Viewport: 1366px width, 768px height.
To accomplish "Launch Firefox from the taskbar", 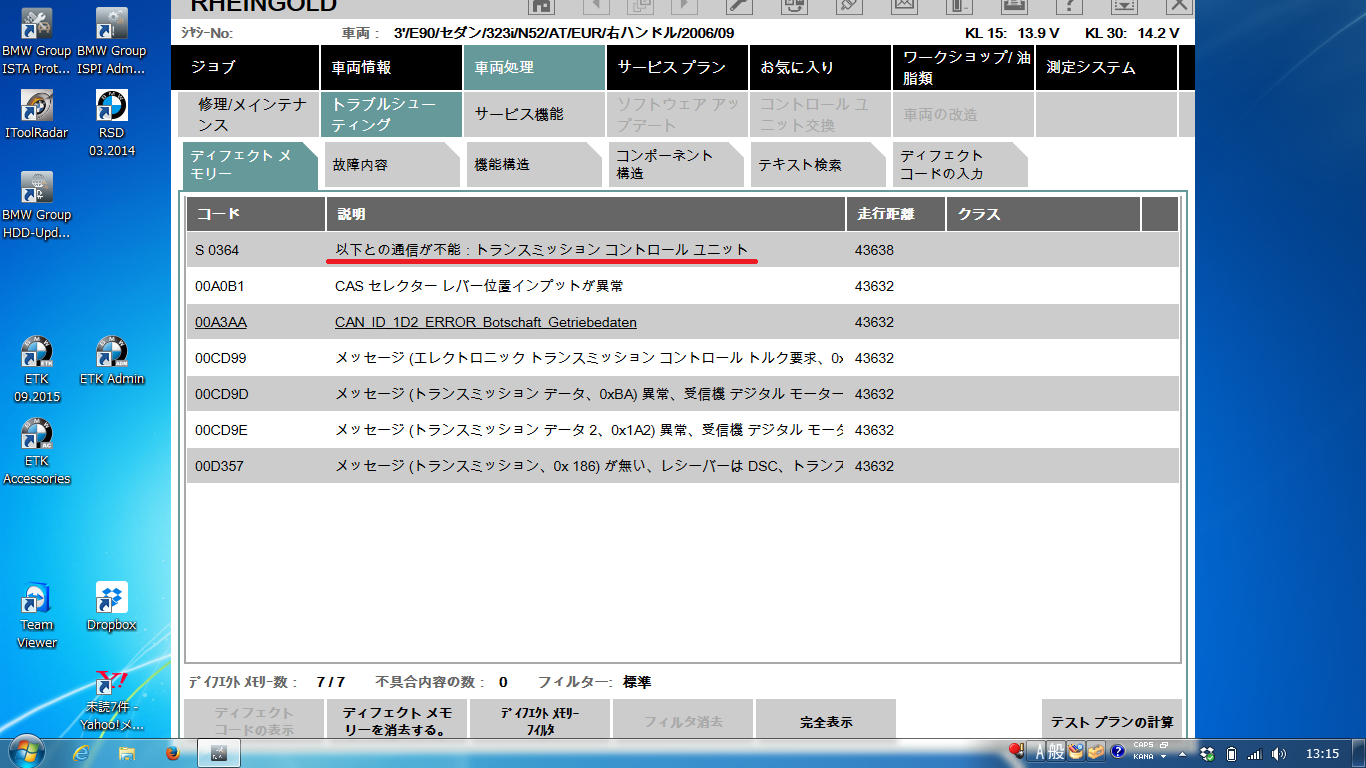I will click(171, 753).
